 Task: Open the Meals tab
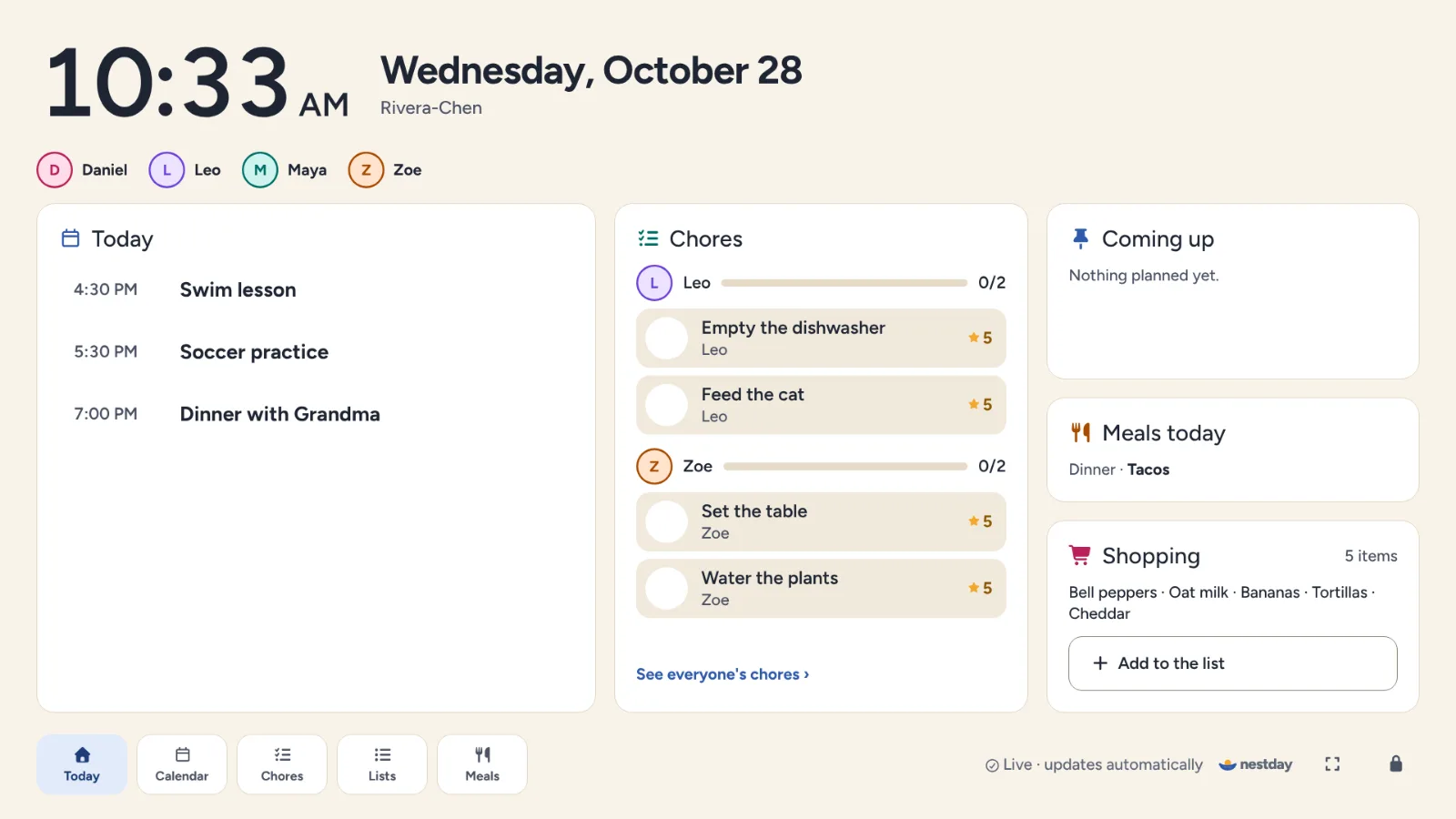pyautogui.click(x=482, y=764)
